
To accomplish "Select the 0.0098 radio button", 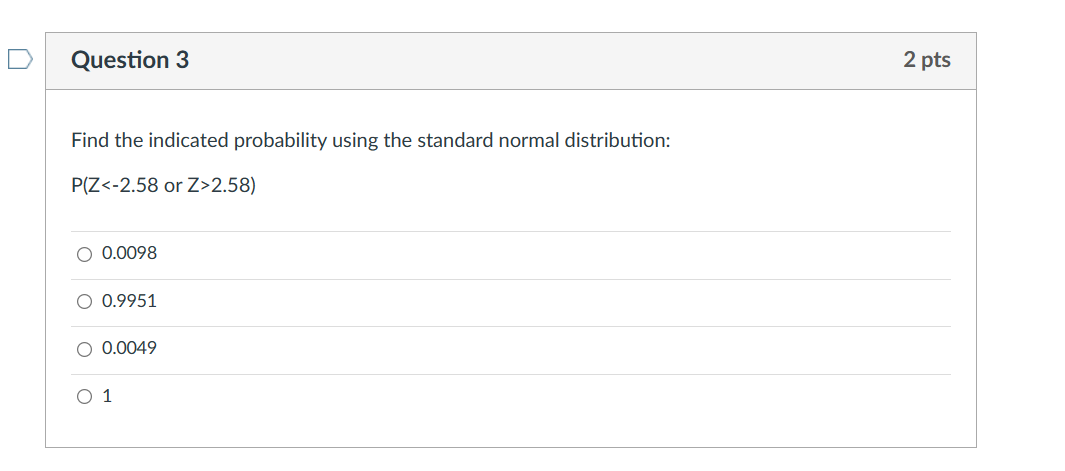I will coord(84,254).
